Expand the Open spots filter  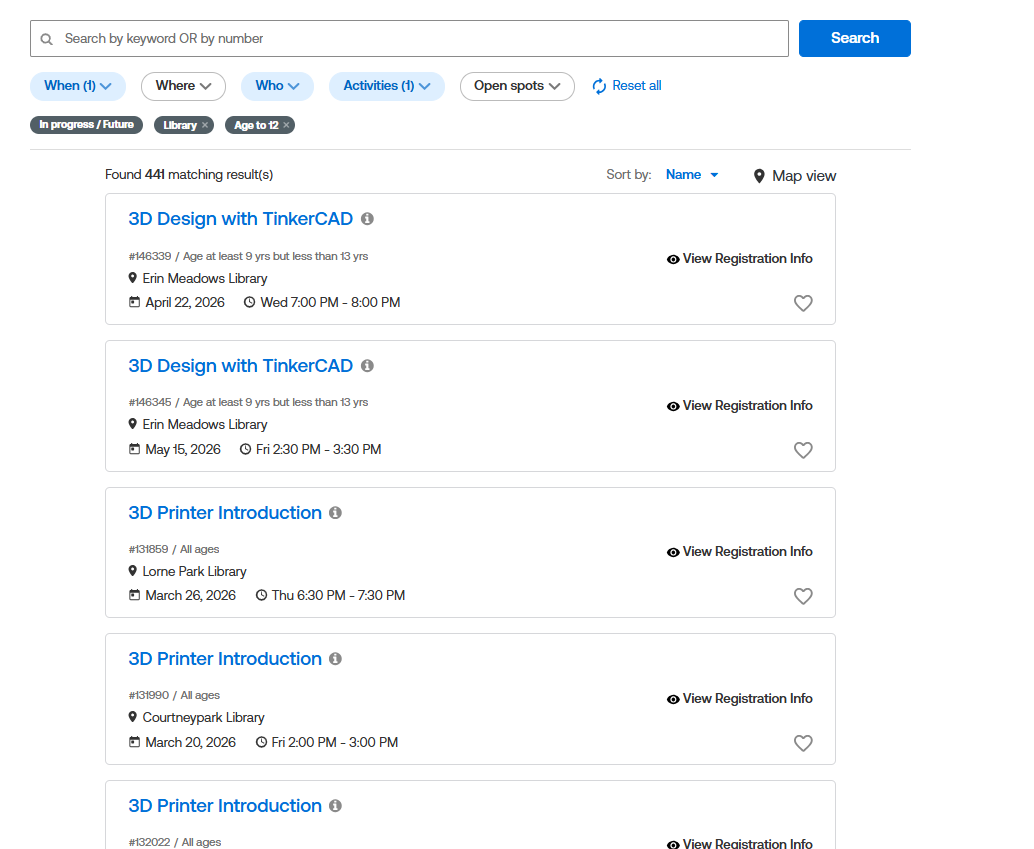(x=517, y=86)
